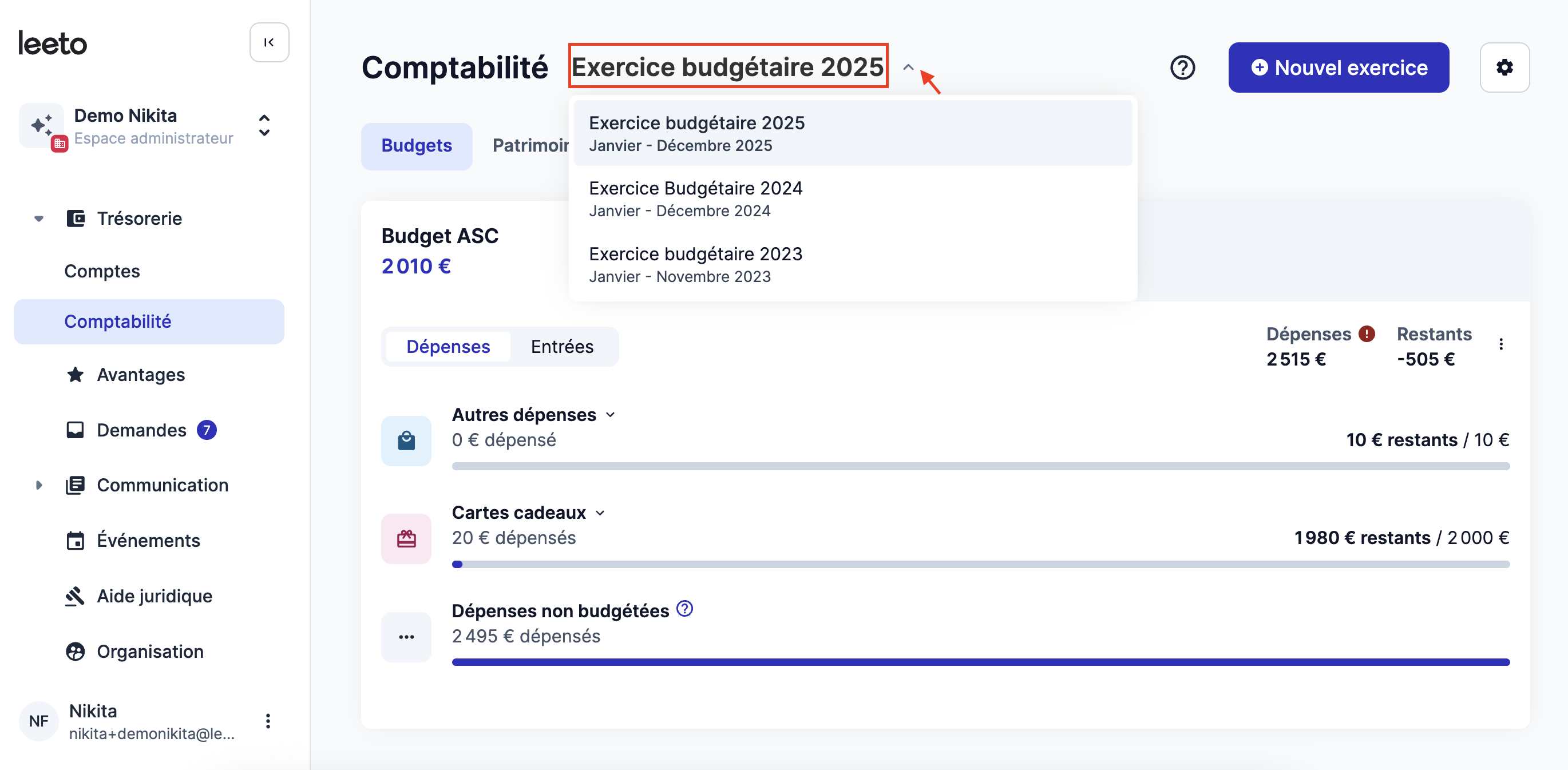Click the Demo Nikita sparkle avatar icon
This screenshot has width=1568, height=770.
(41, 125)
